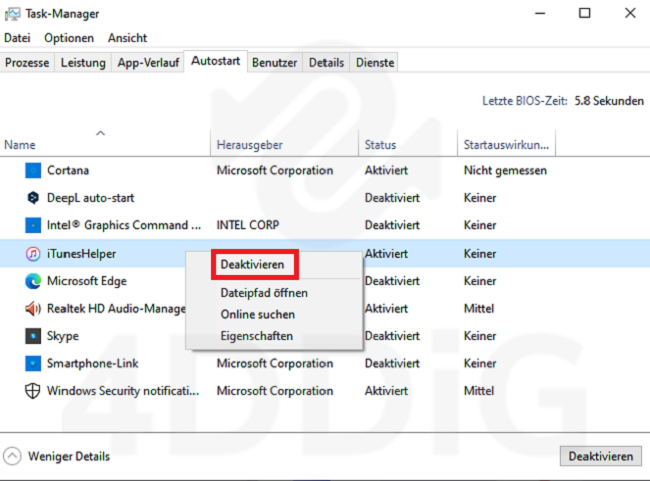The height and width of the screenshot is (481, 650).
Task: Click Cortana's Microsoft Corporation publisher cell
Action: [x=275, y=170]
